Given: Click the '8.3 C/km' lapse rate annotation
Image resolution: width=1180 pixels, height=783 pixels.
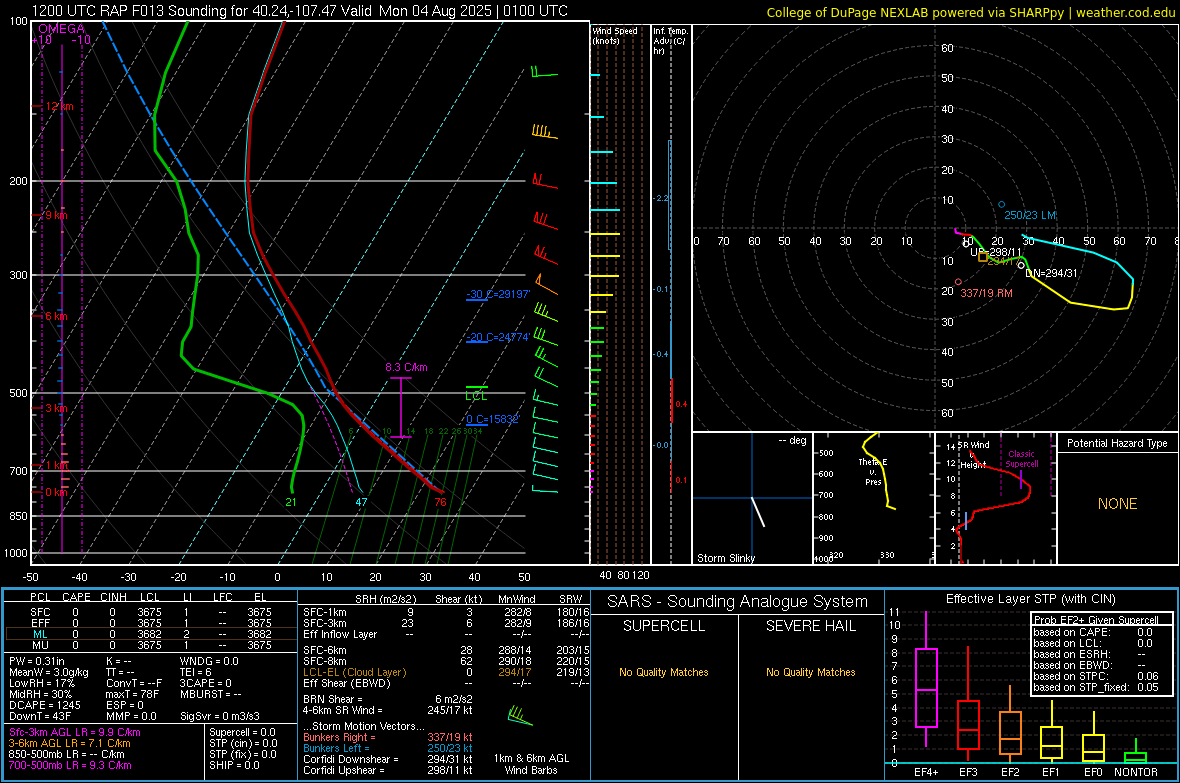Looking at the screenshot, I should tap(406, 367).
